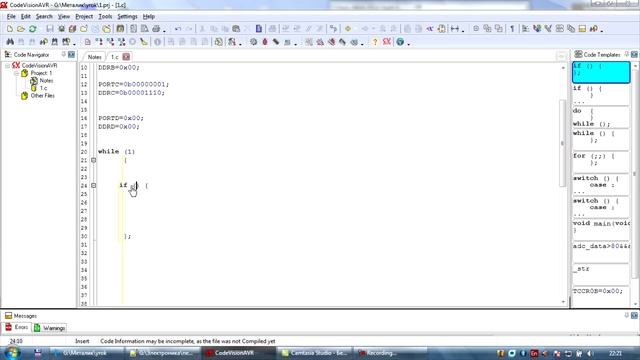Viewport: 640px width, 360px height.
Task: Switch to the Warnings tab
Action: click(x=50, y=328)
